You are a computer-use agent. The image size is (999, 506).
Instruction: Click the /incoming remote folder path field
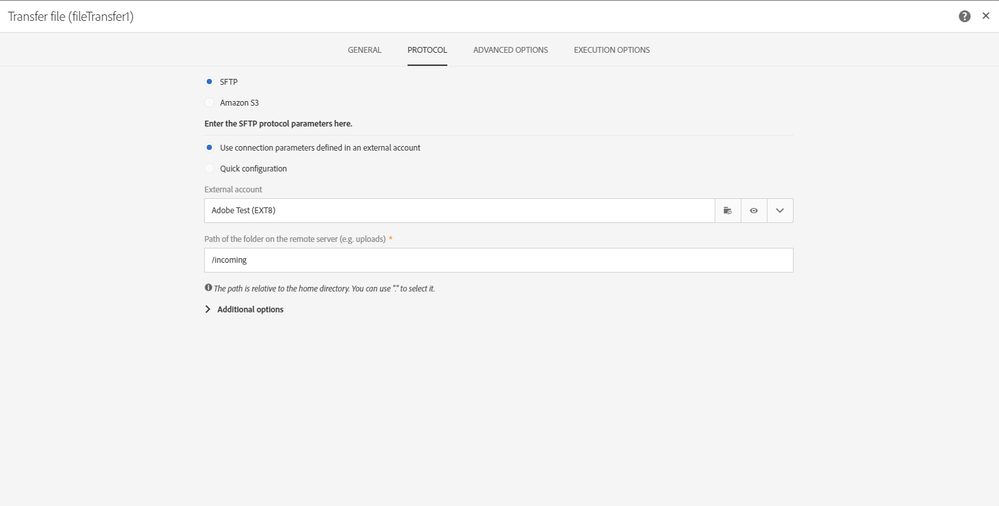(498, 260)
